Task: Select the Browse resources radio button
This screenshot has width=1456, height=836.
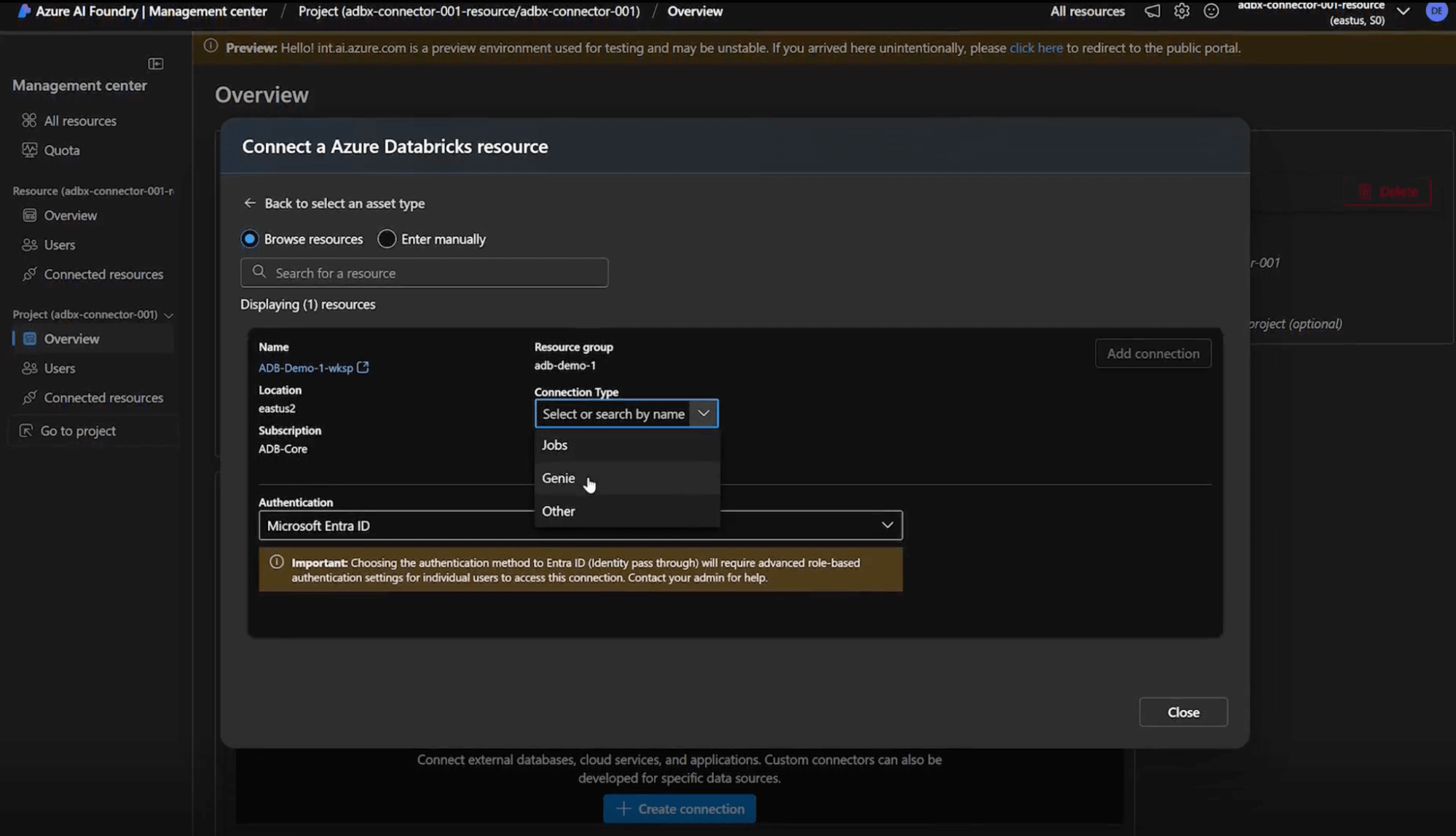Action: (250, 239)
